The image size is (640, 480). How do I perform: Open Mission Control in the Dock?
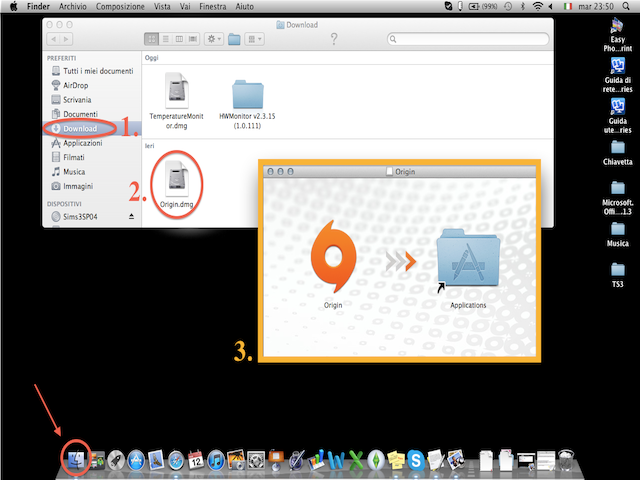coord(97,461)
